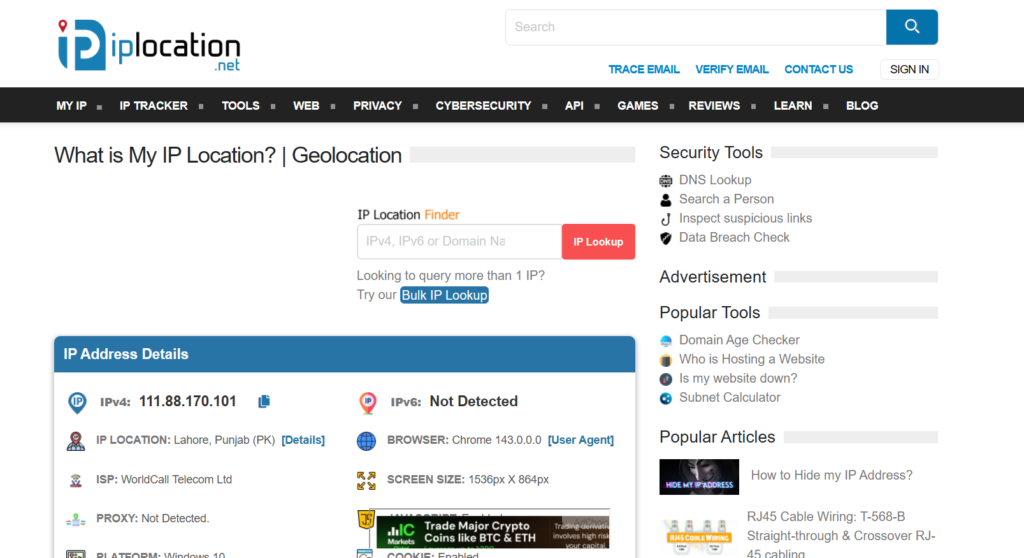
Task: Click the Proxy icon
Action: (76, 519)
